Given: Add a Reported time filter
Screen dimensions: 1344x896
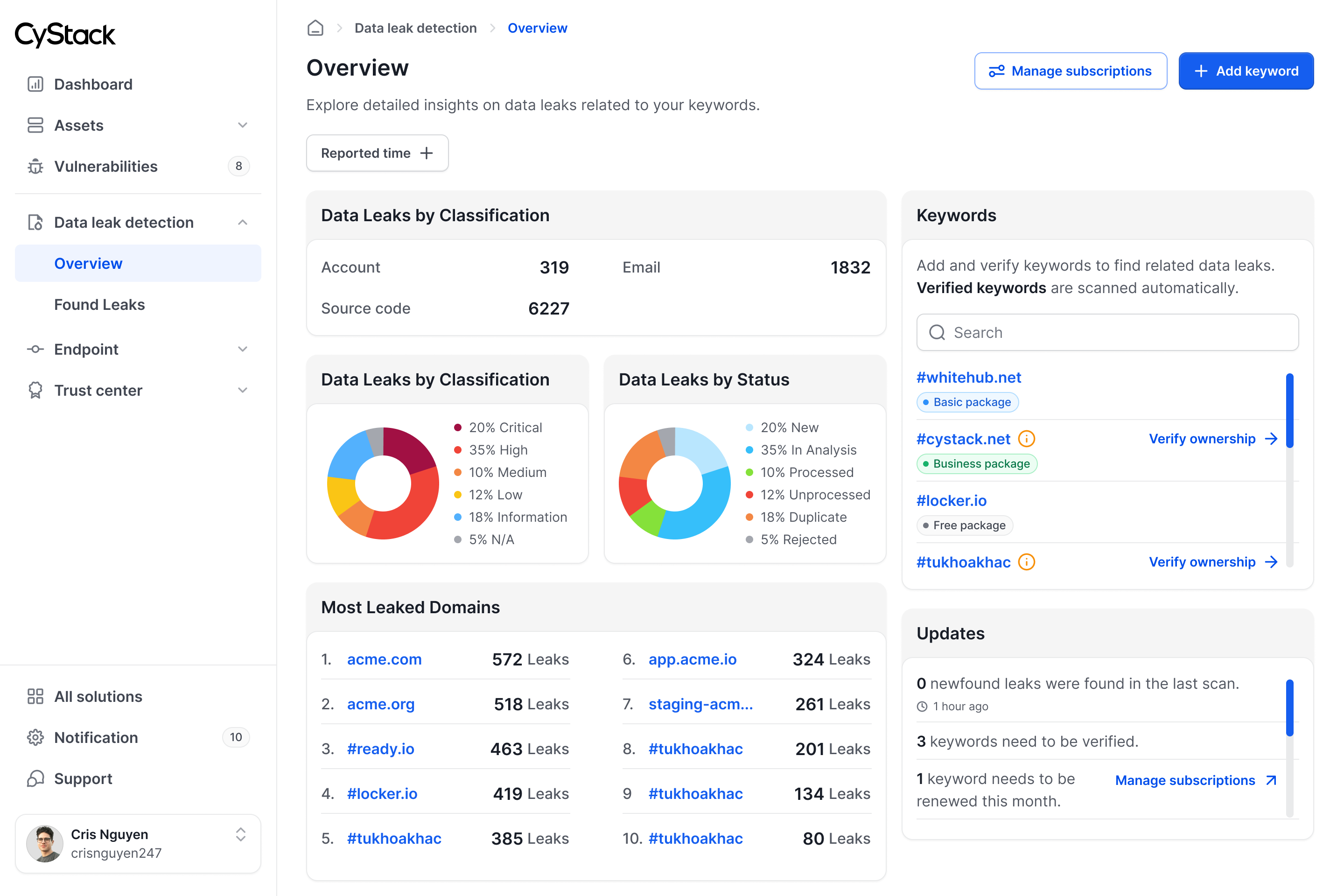Looking at the screenshot, I should [x=377, y=153].
